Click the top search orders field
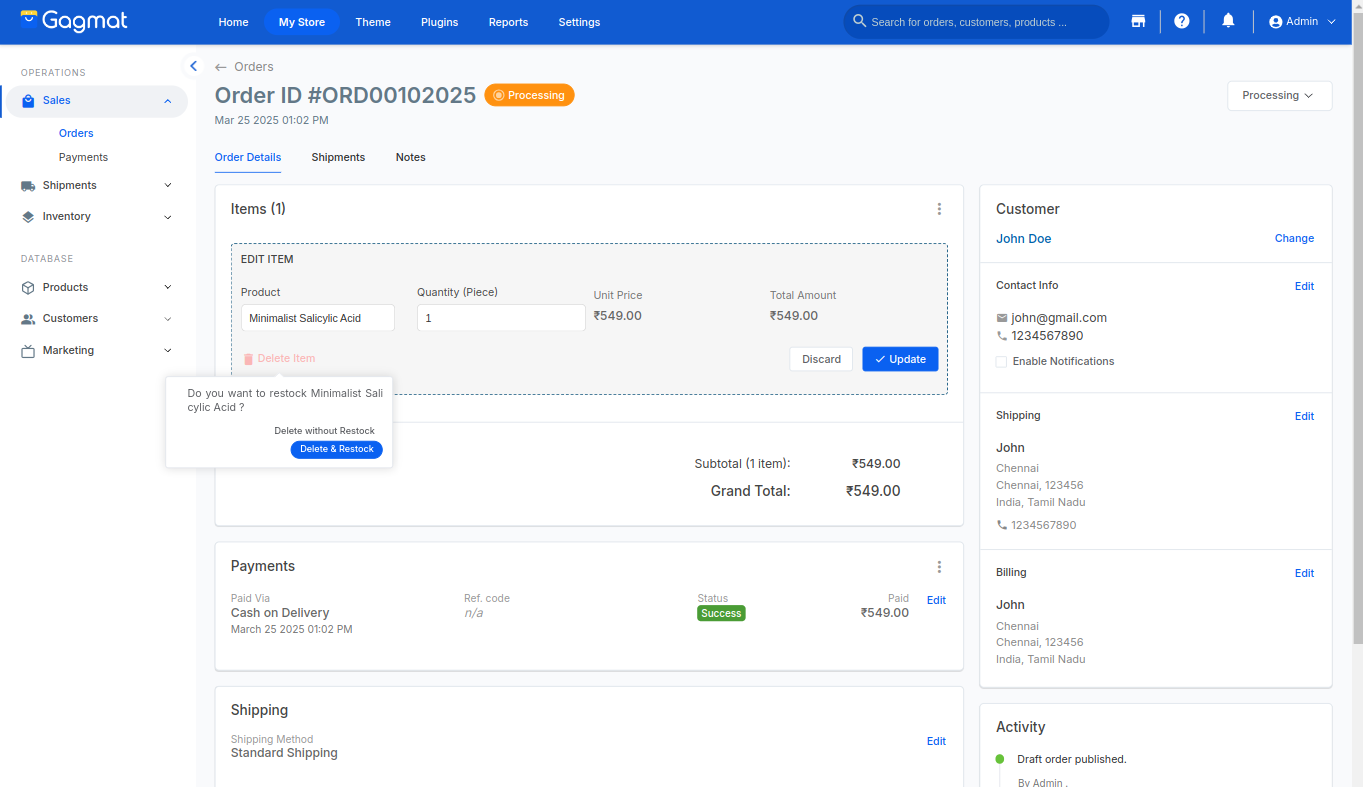 [x=976, y=22]
